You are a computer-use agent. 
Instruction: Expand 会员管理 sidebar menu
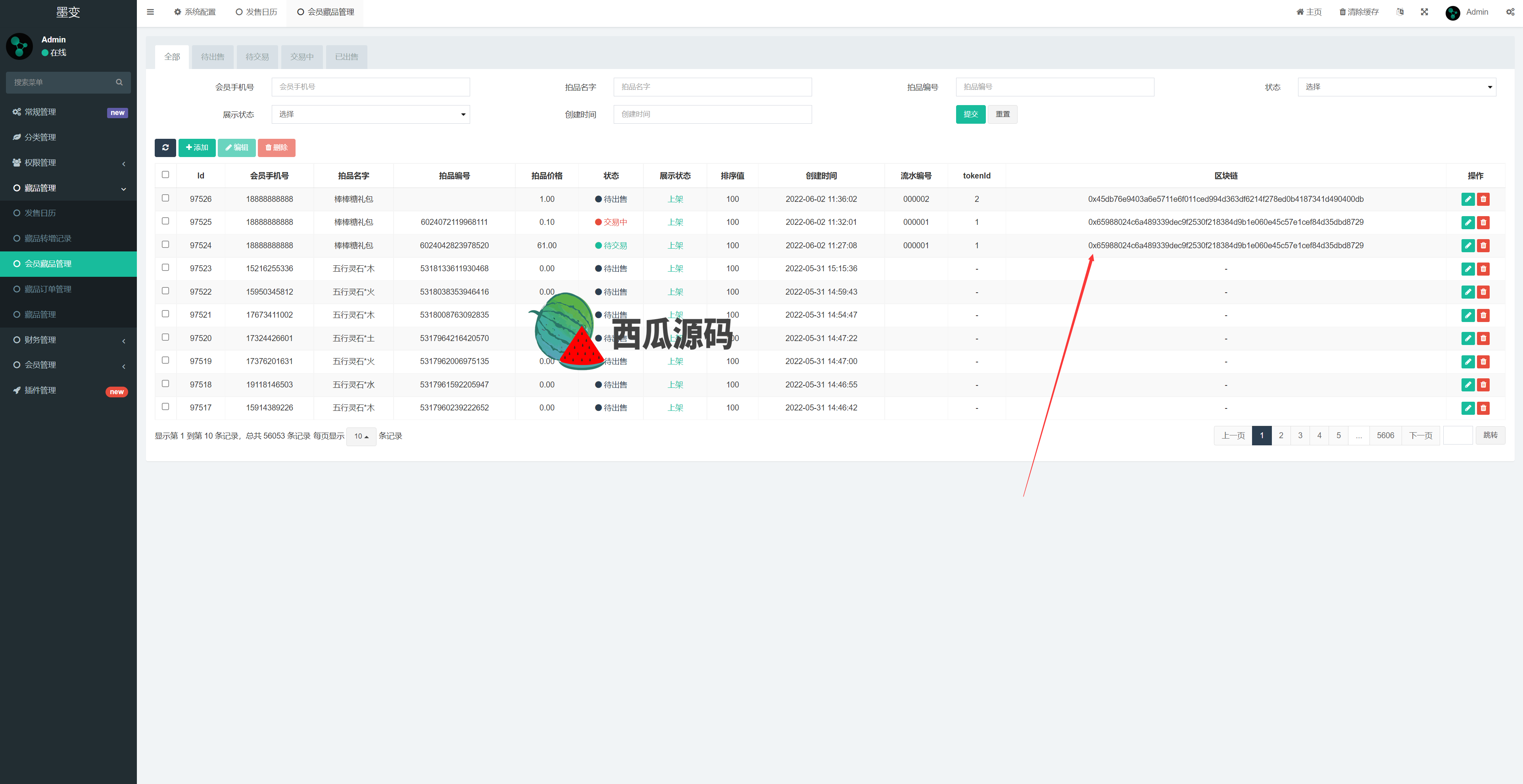(68, 365)
